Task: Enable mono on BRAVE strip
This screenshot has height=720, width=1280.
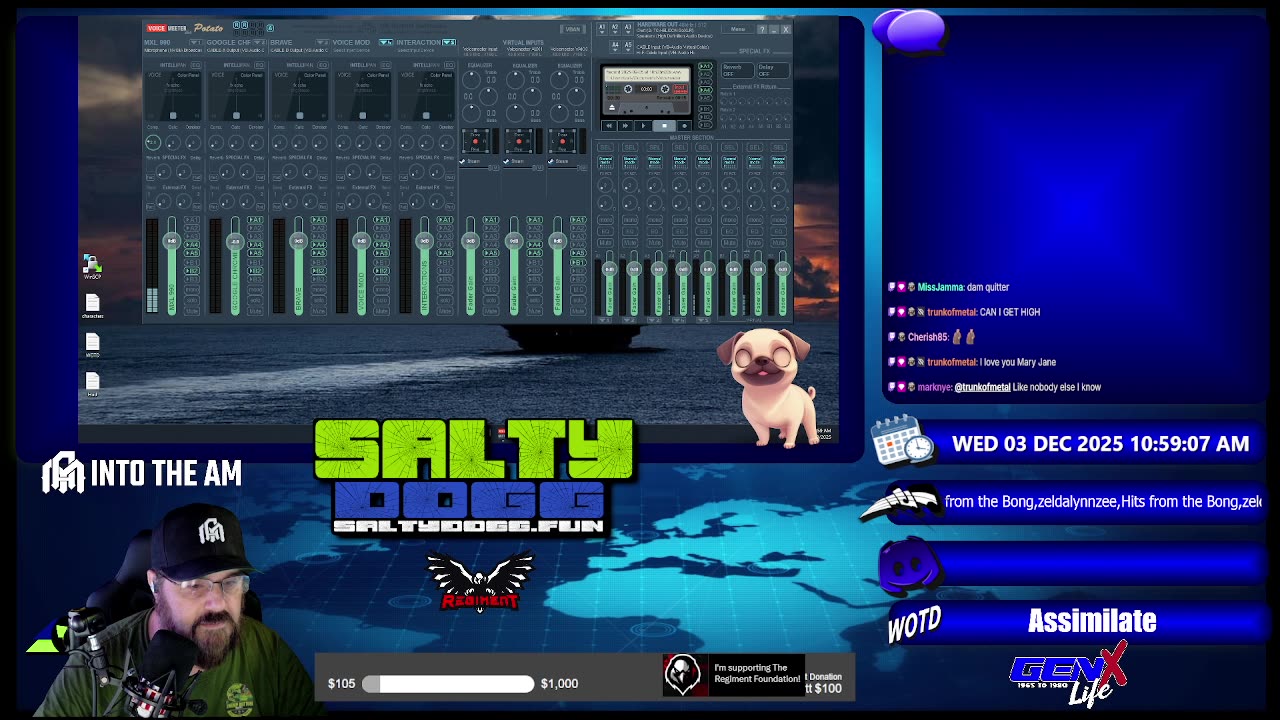Action: point(318,289)
